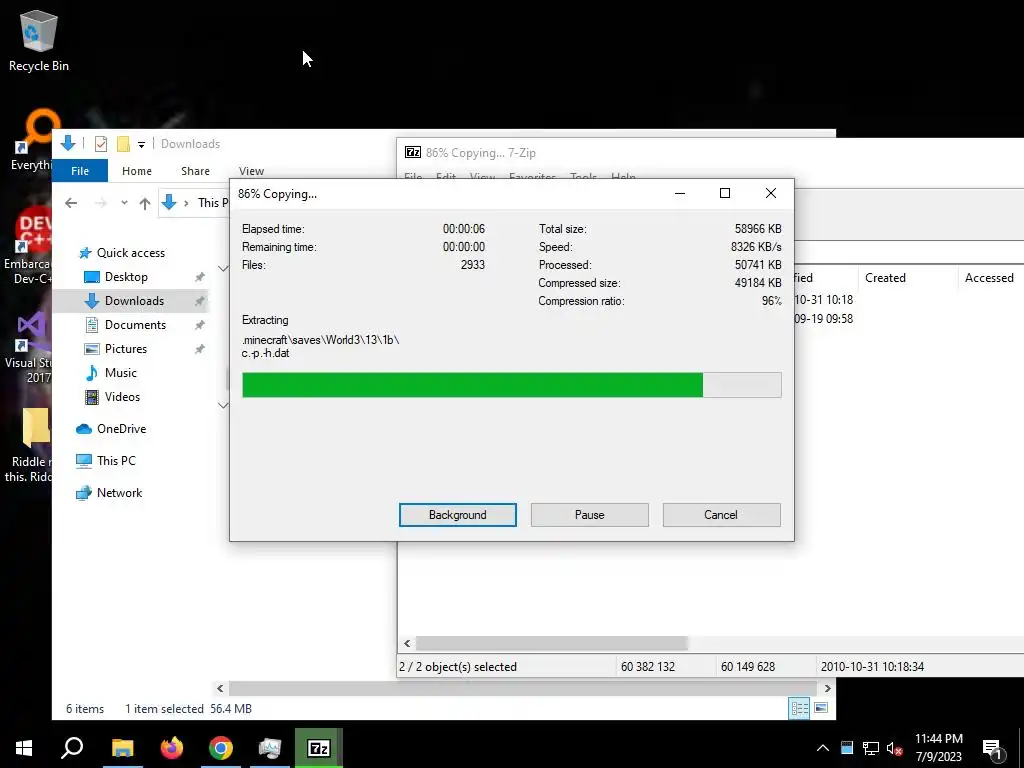The height and width of the screenshot is (768, 1024).
Task: Open Embarcadero Dev-C++ desktop shortcut
Action: coord(27,247)
